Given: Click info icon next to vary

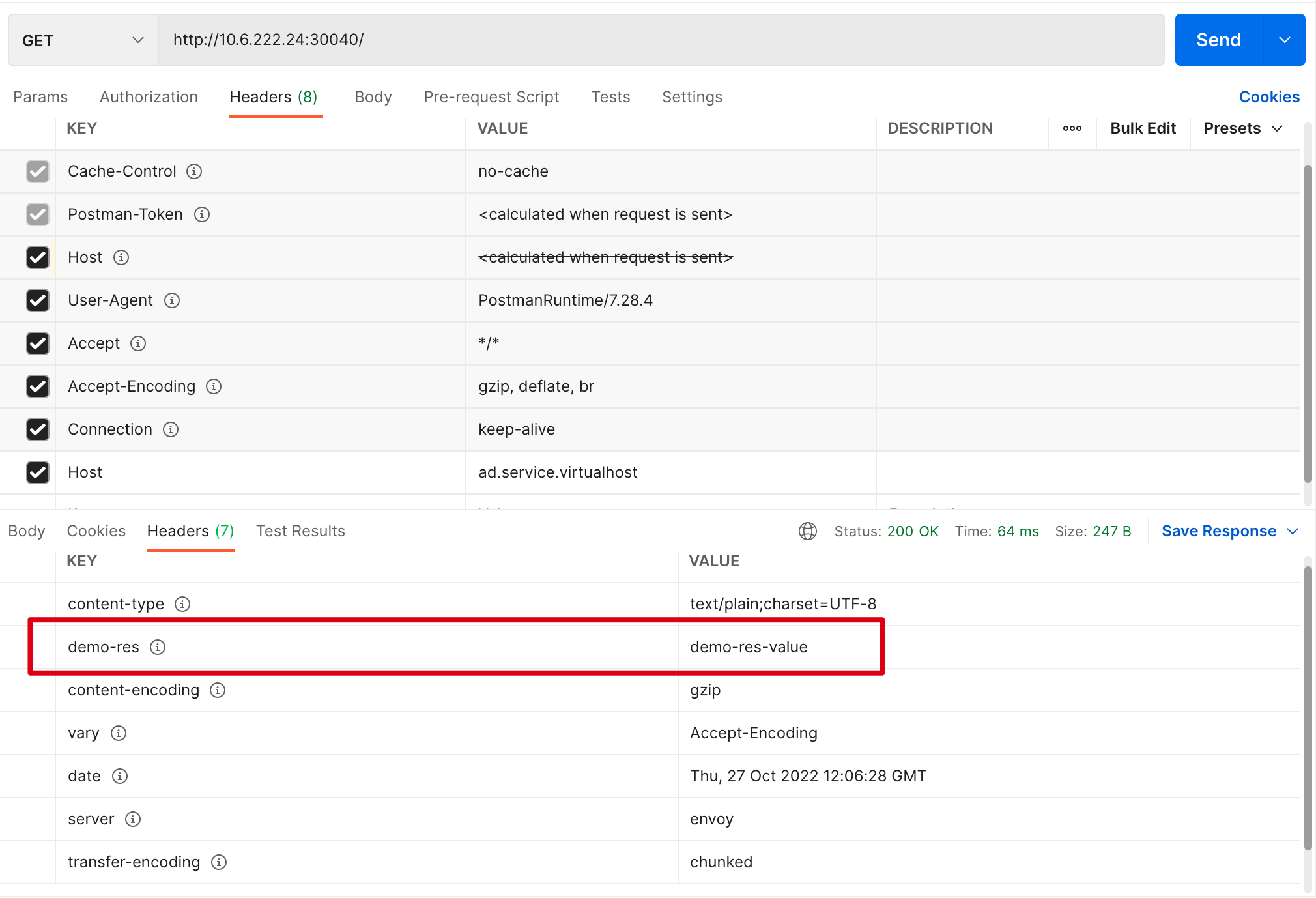Looking at the screenshot, I should (x=119, y=733).
